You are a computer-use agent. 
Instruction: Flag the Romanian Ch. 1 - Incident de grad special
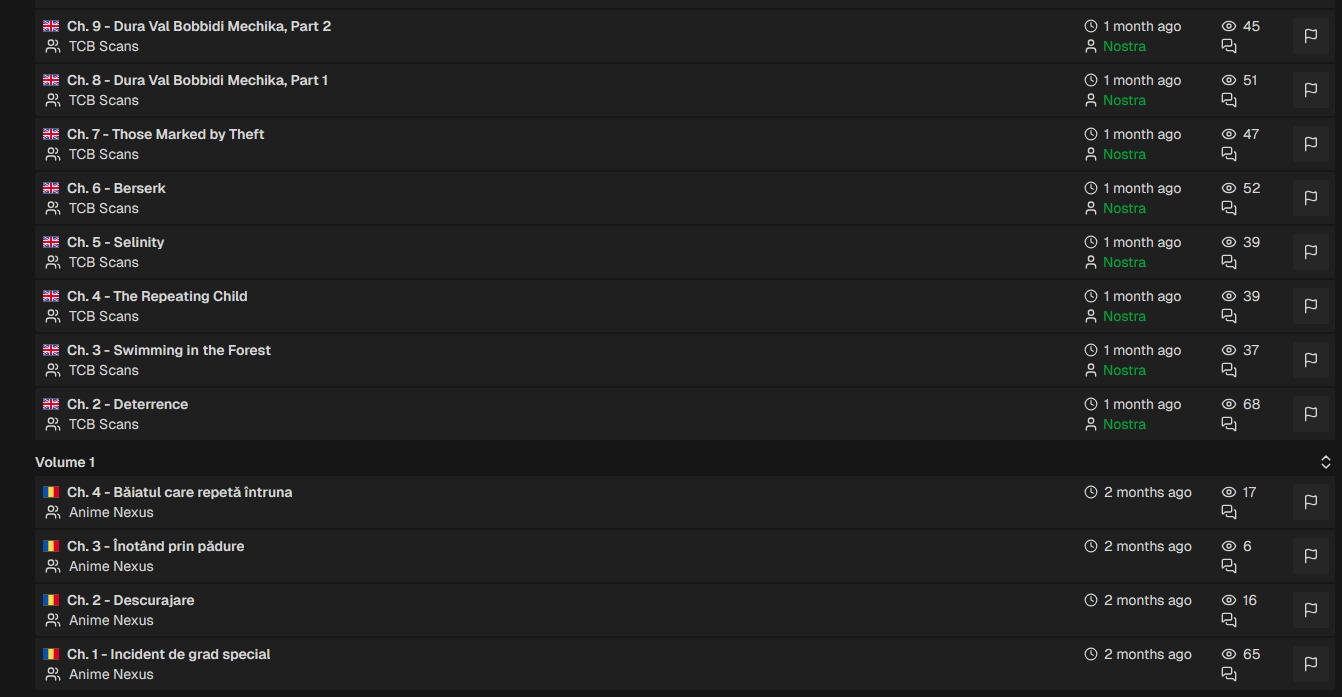[1310, 664]
